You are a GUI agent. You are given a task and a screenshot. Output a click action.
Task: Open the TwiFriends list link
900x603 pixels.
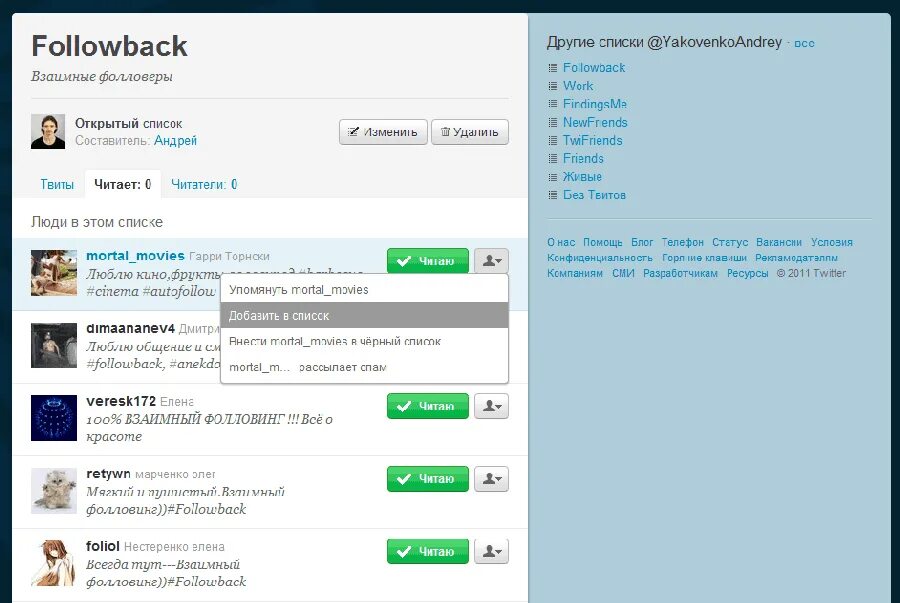[592, 141]
